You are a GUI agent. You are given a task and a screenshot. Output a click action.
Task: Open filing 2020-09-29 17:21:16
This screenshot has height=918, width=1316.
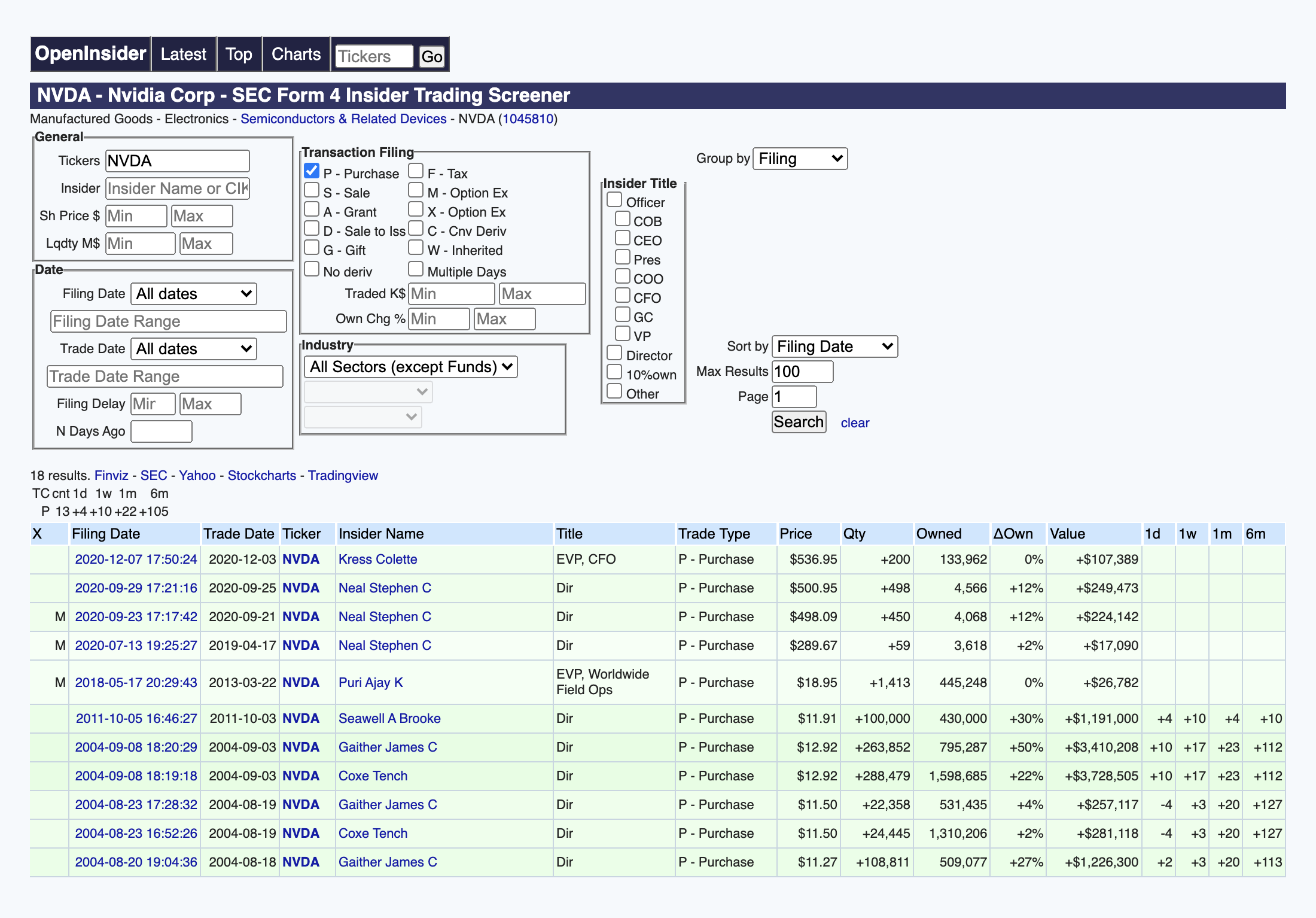(136, 588)
